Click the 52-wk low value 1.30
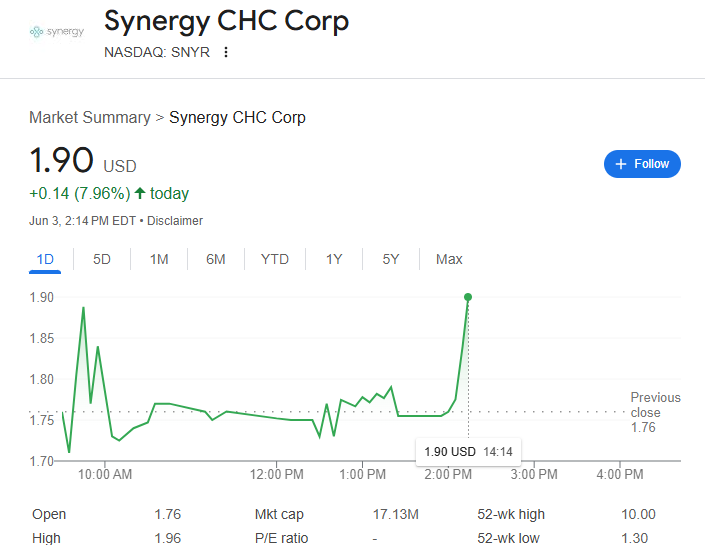The width and height of the screenshot is (705, 545). coord(634,538)
